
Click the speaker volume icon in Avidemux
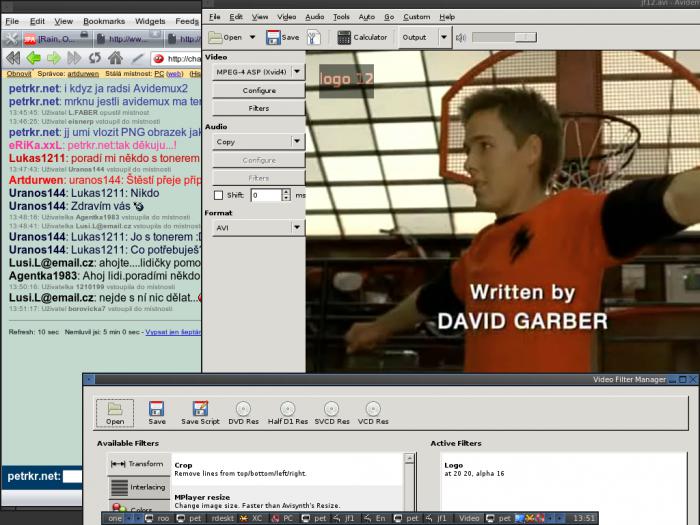pyautogui.click(x=461, y=38)
